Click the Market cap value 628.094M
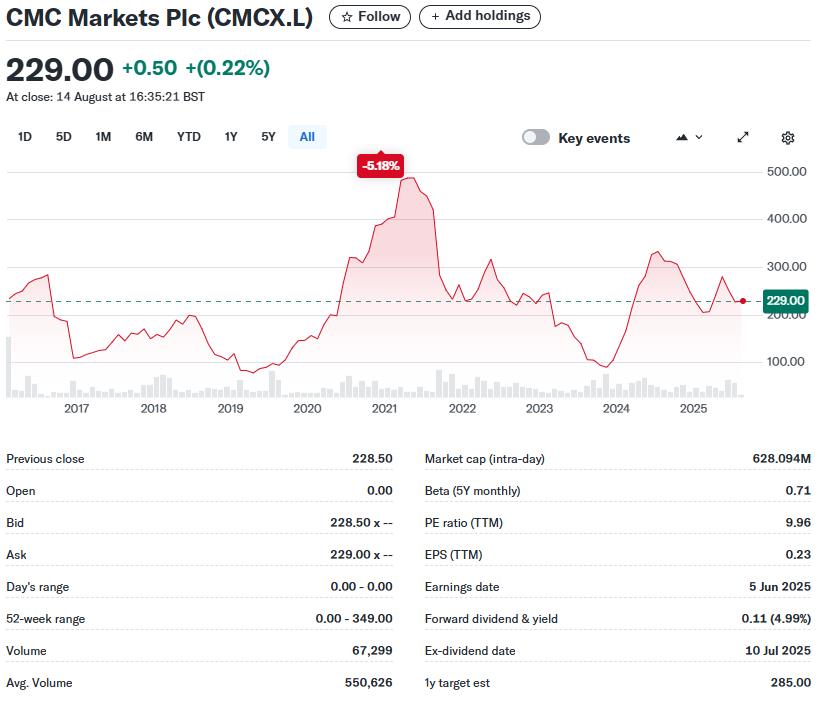Screen dimensions: 828x705 (782, 458)
